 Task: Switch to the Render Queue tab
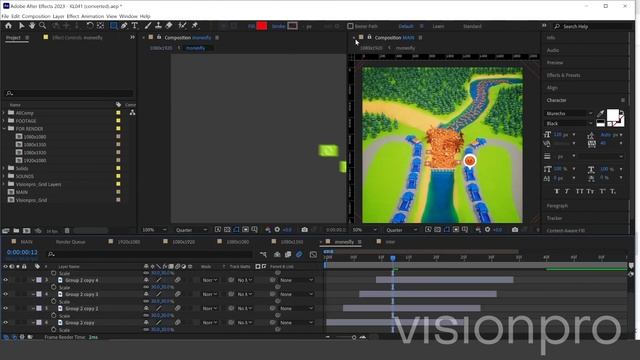[x=71, y=242]
